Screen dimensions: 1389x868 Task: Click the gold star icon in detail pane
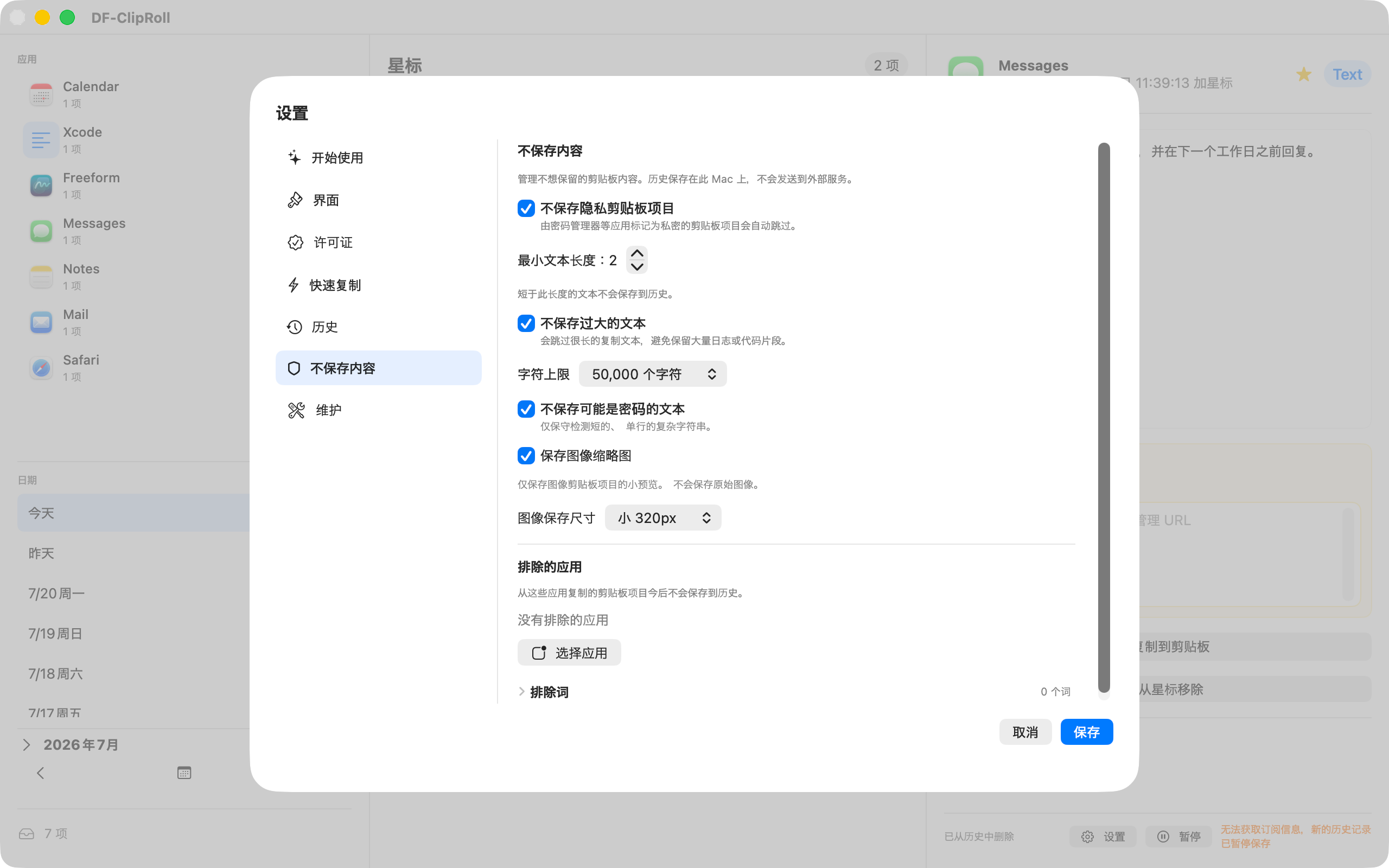click(x=1303, y=74)
